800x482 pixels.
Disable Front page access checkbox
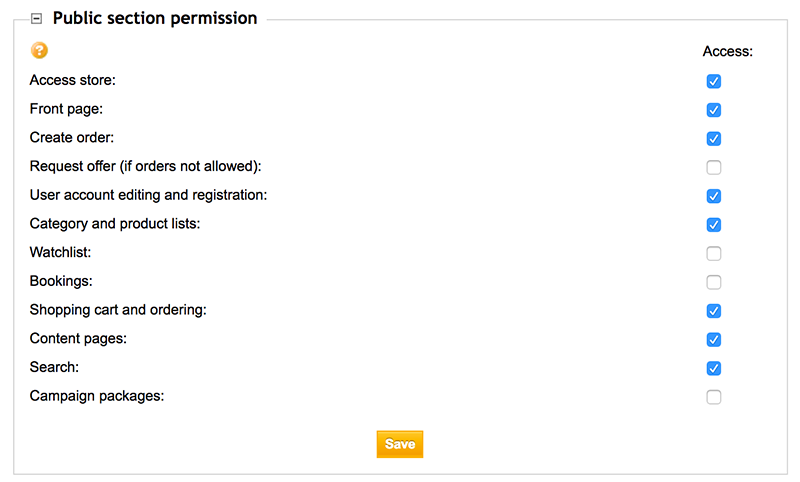click(x=713, y=110)
